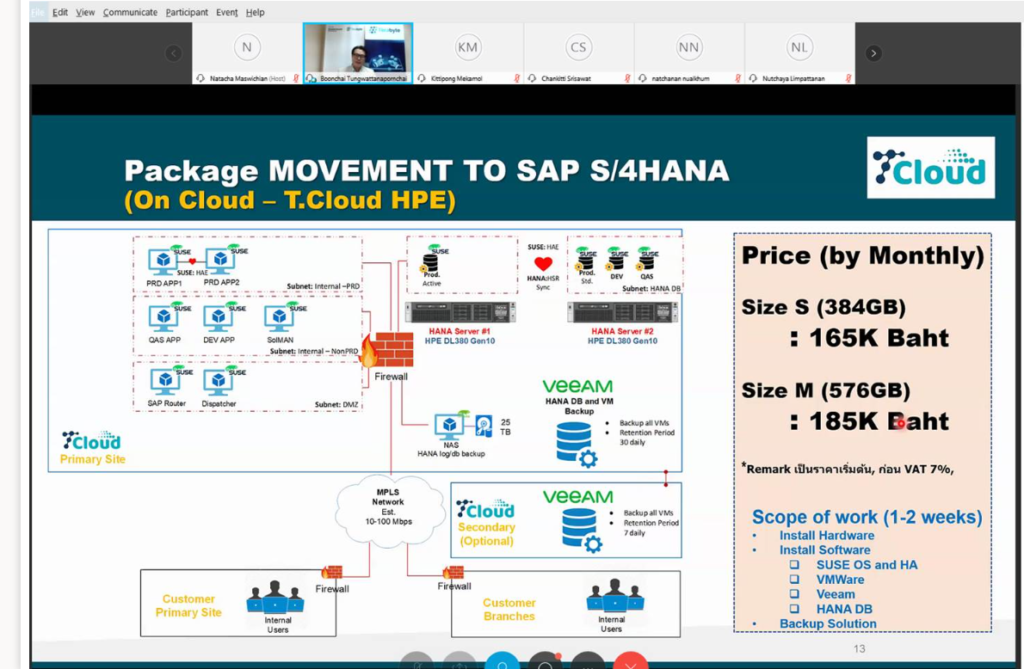1024x669 pixels.
Task: Open the blue participants panel button
Action: 502,661
